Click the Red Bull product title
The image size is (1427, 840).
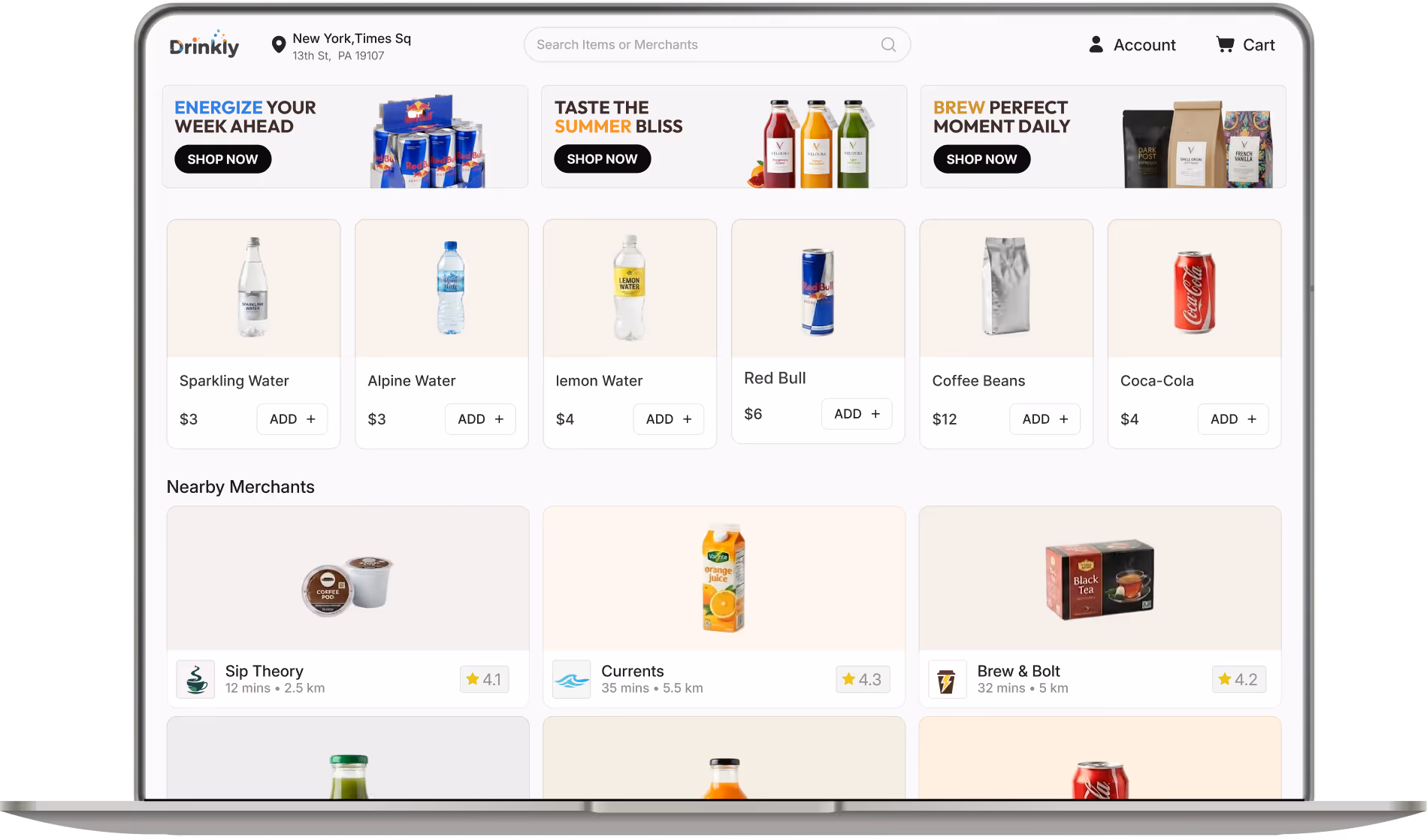(775, 378)
